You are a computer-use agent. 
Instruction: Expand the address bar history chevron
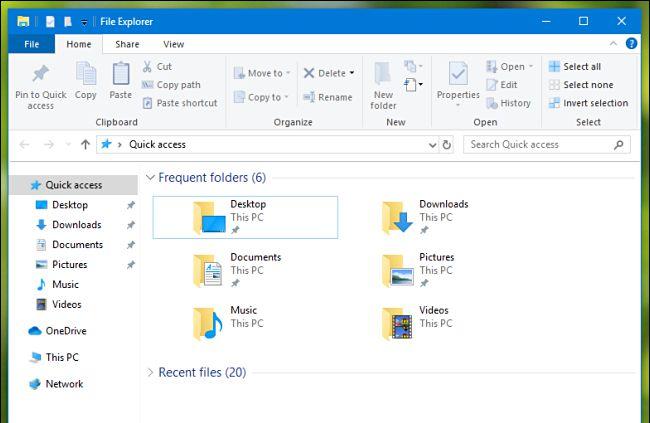tap(432, 145)
